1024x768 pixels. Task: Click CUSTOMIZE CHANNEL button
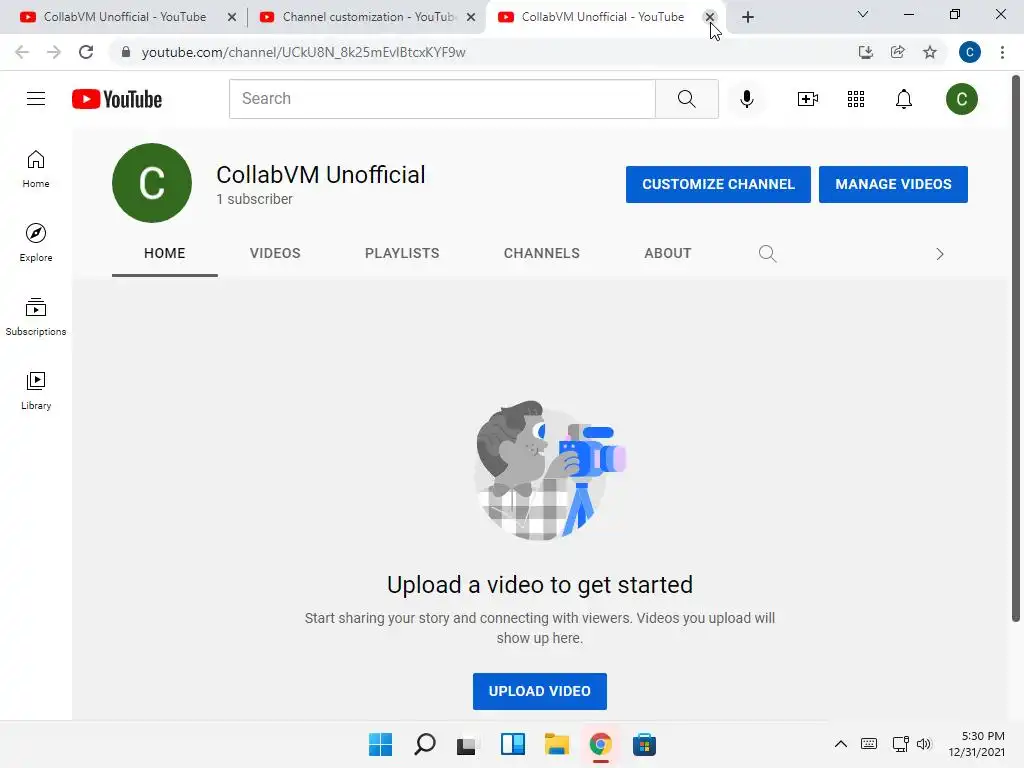[x=718, y=184]
